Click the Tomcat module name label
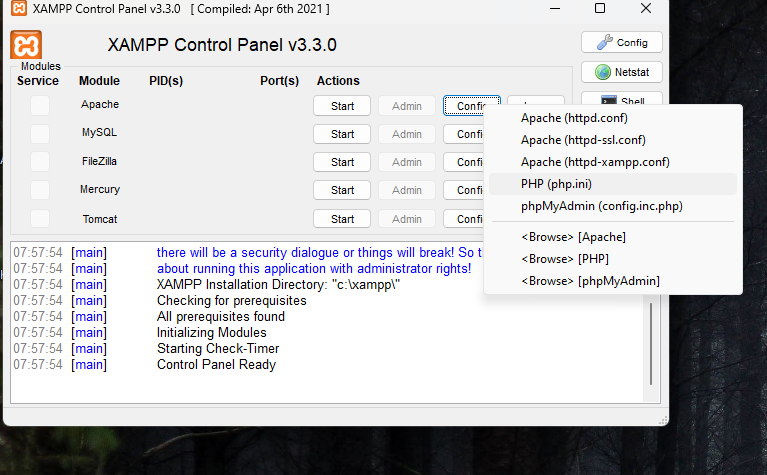This screenshot has width=767, height=475. pos(100,219)
